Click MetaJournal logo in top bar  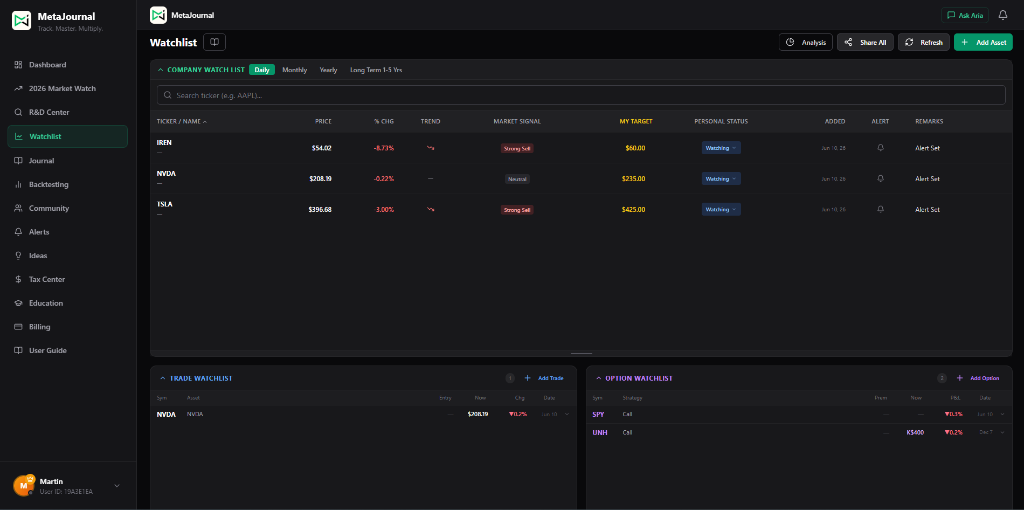tap(158, 15)
